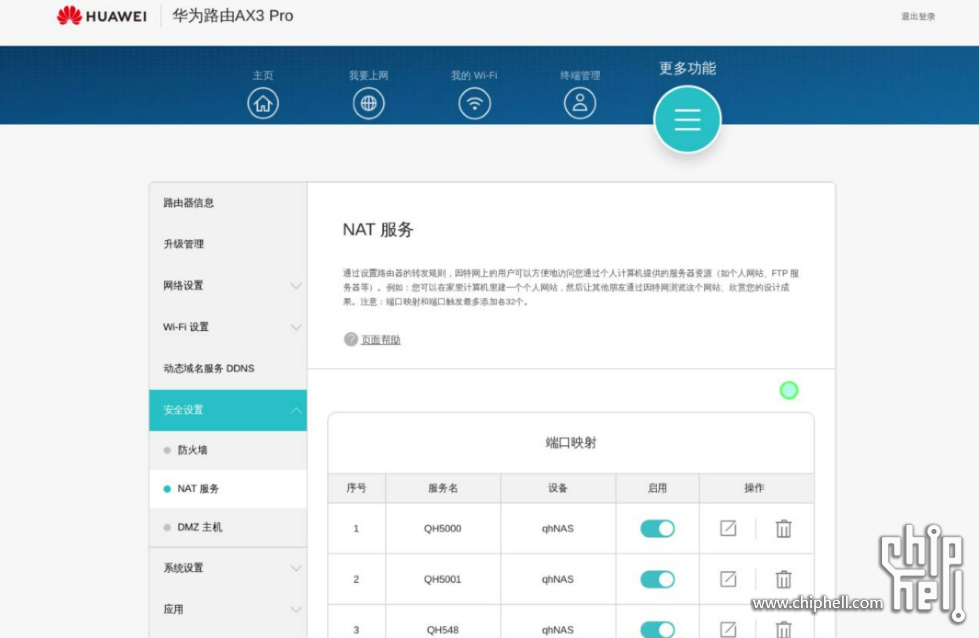Open the 主页 home icon

click(263, 103)
